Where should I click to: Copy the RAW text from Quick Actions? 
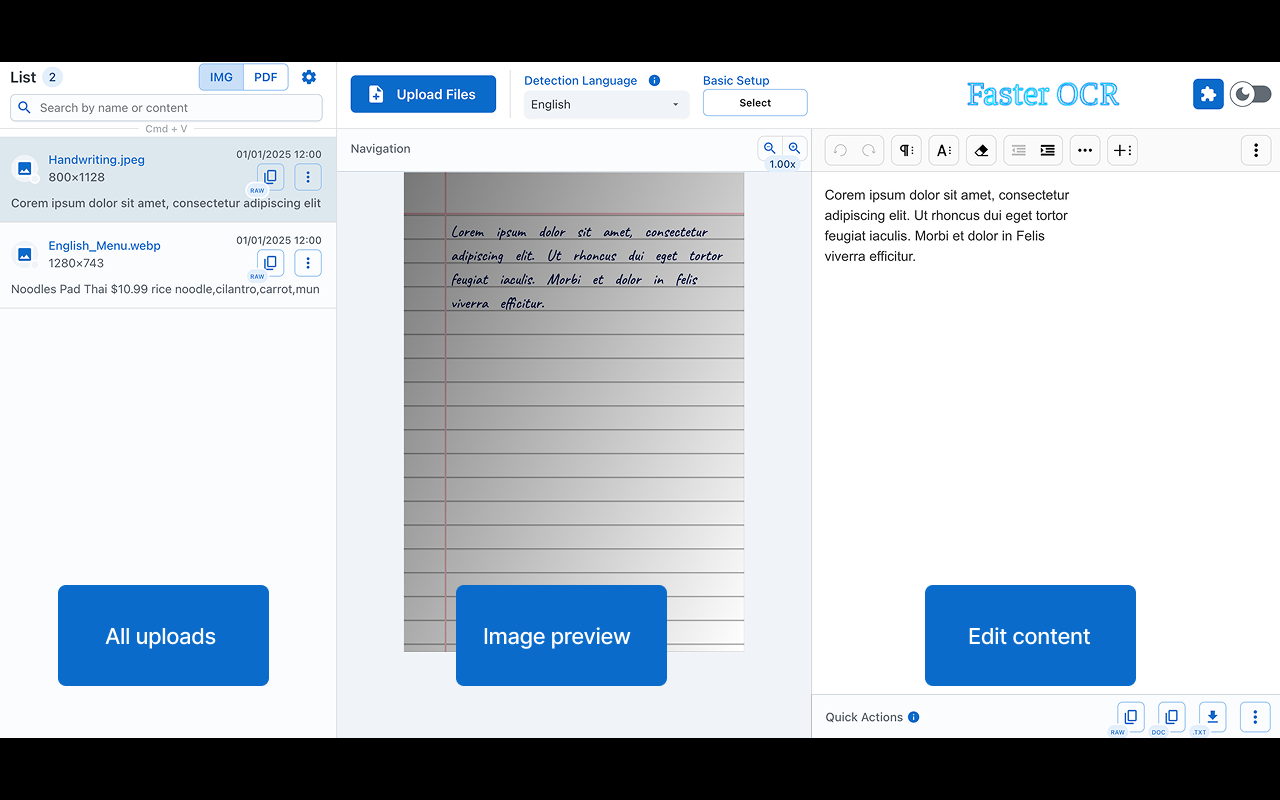[x=1130, y=716]
